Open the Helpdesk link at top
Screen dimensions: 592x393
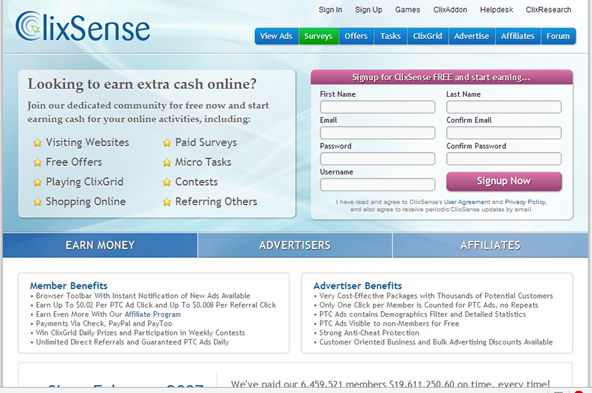tap(496, 10)
